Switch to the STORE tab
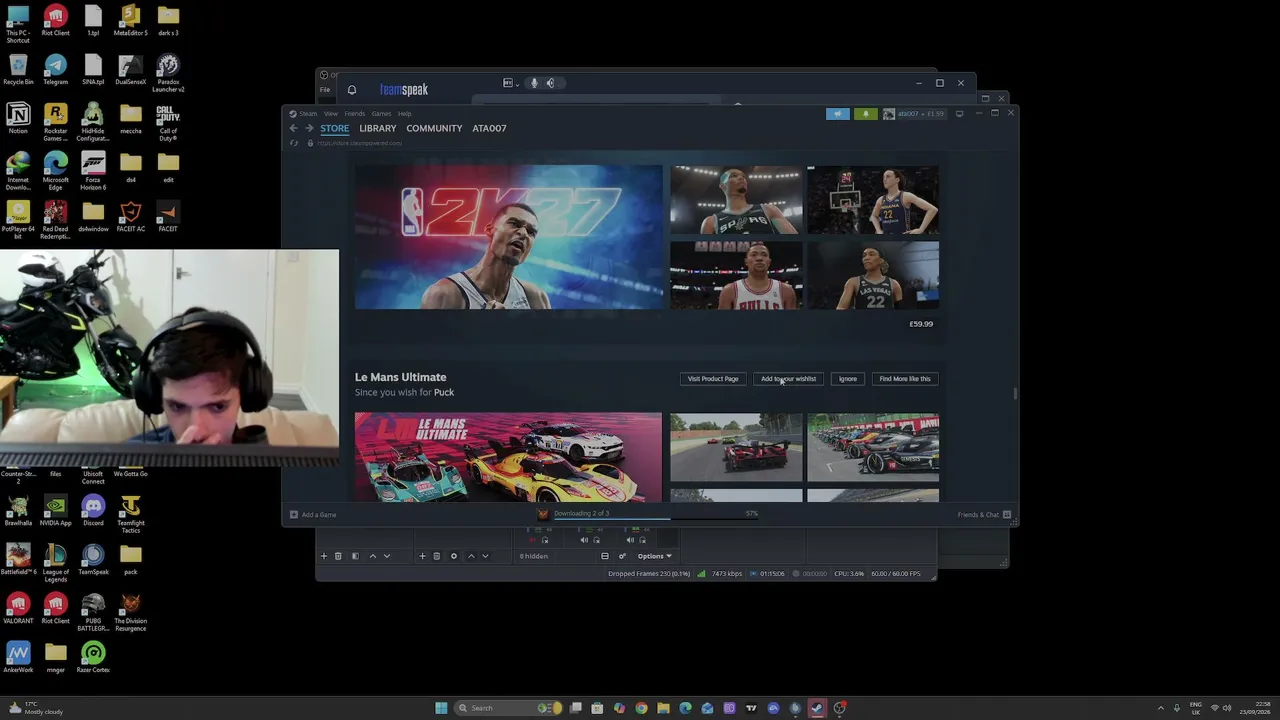 pyautogui.click(x=335, y=129)
